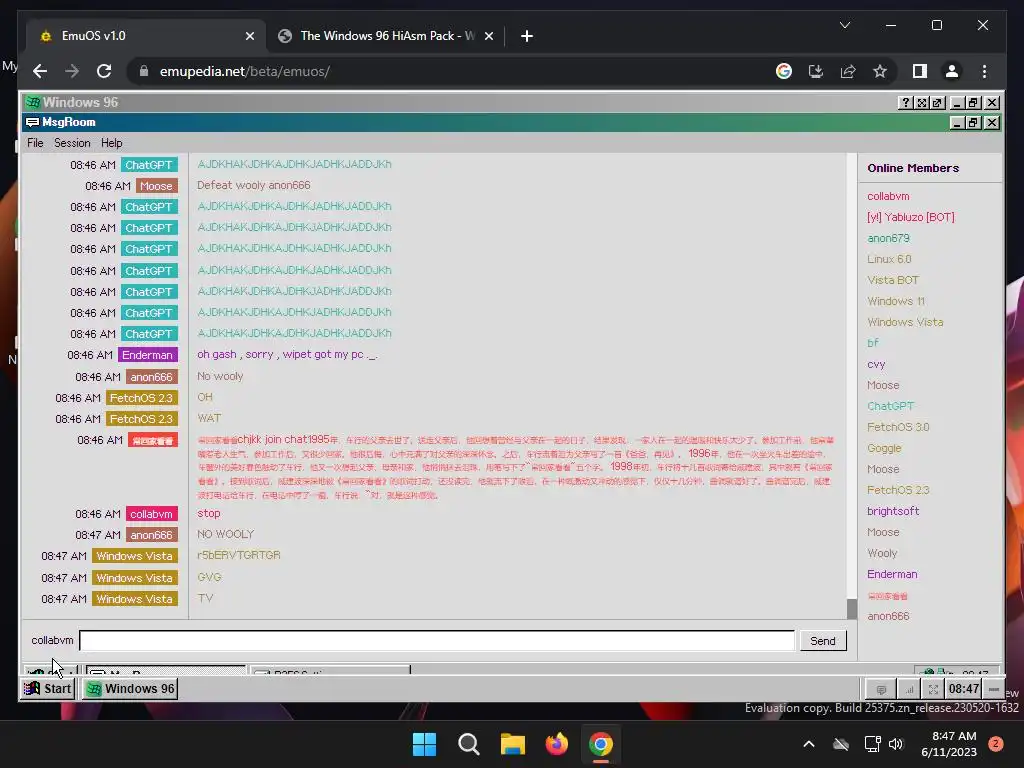Select [y!] Yabluzo [BOT] member
The height and width of the screenshot is (768, 1024).
coord(910,217)
